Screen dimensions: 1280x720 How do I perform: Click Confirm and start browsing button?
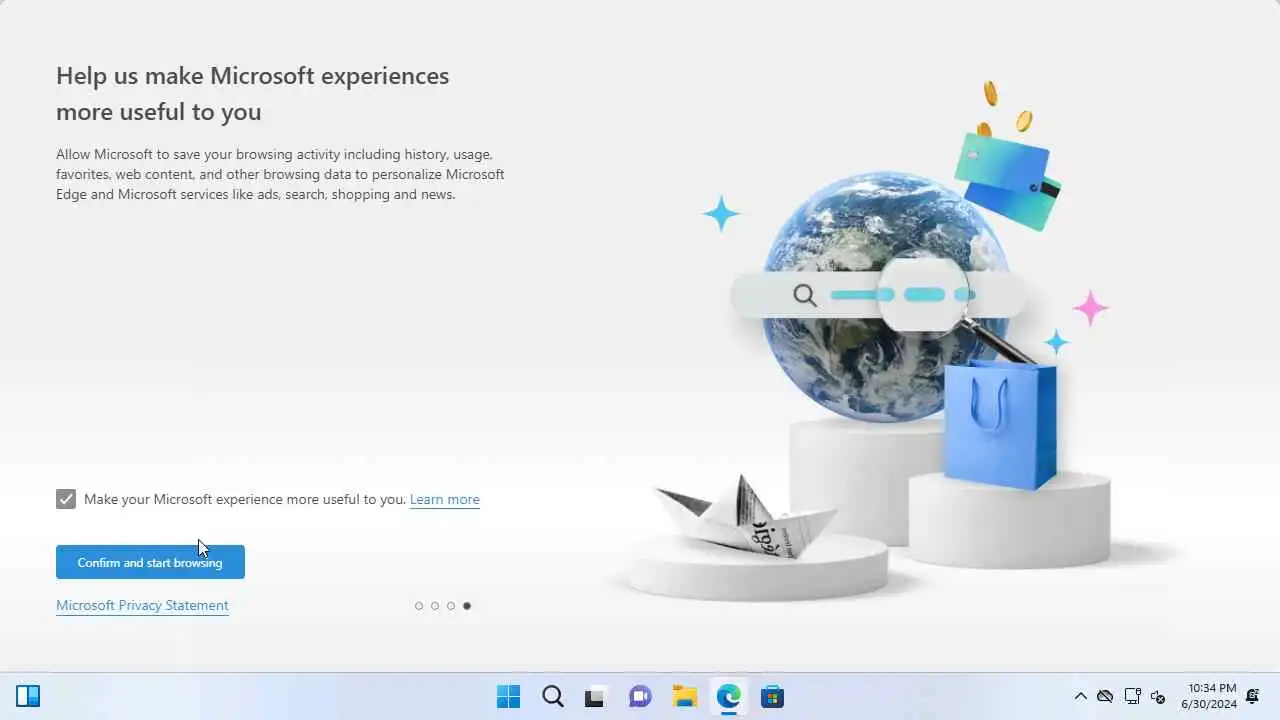click(x=150, y=562)
